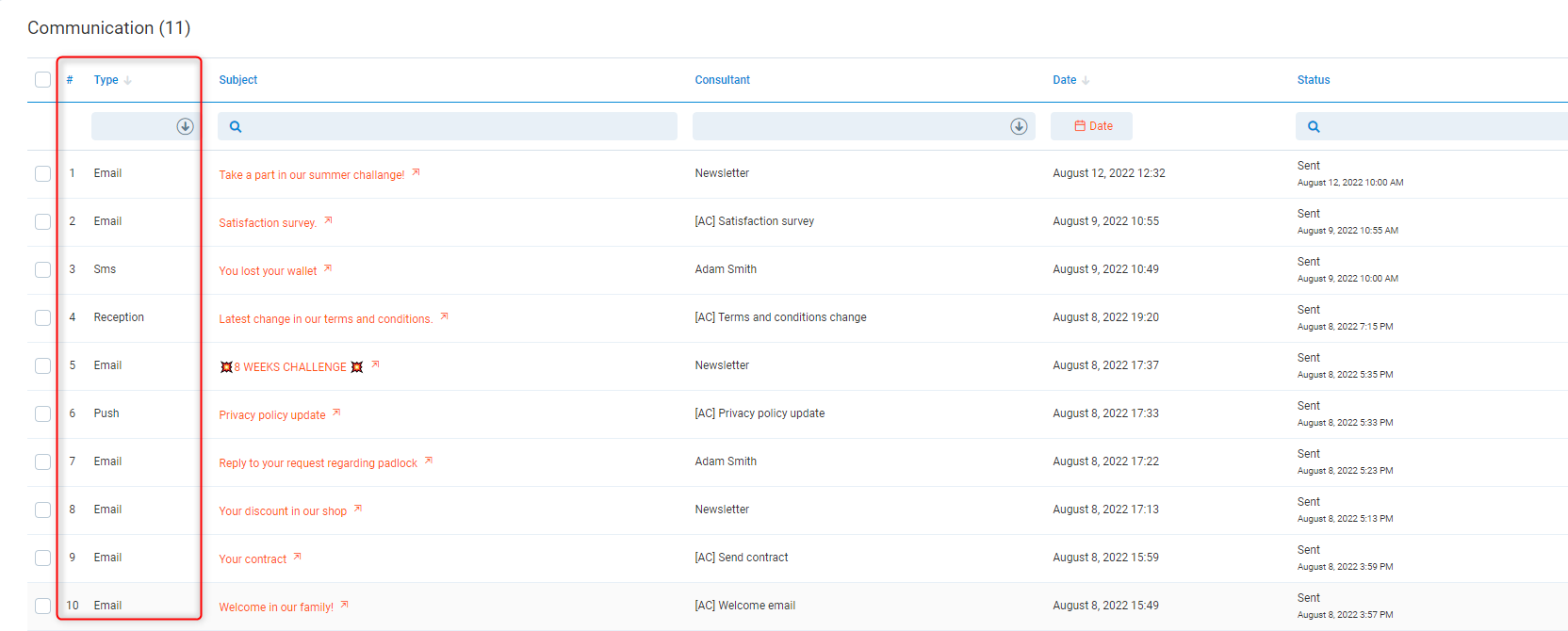Open external link icon next to 'You lost your wallet'
Screen dimensions: 1568x631
[328, 268]
